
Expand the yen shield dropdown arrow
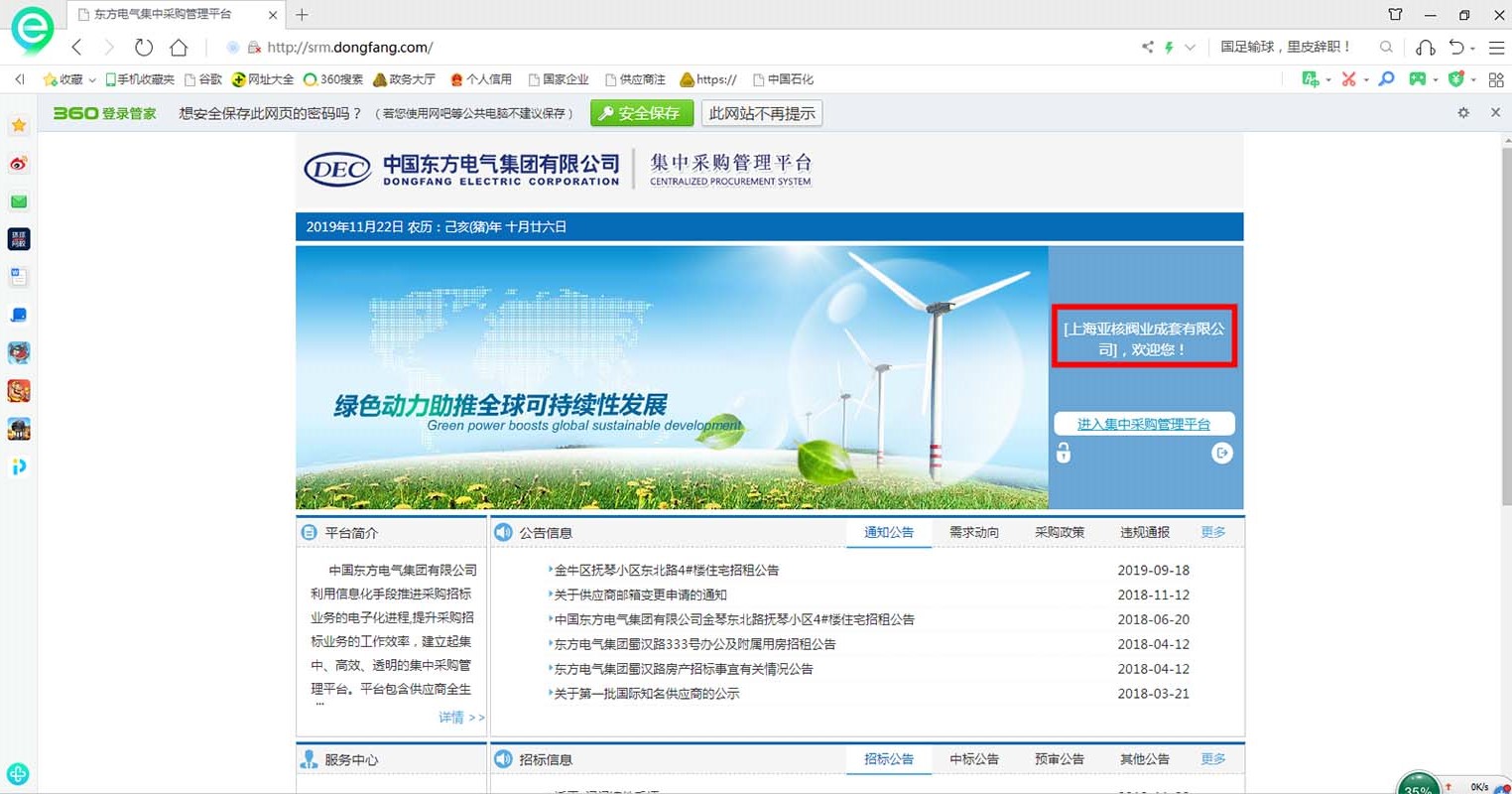click(1472, 79)
